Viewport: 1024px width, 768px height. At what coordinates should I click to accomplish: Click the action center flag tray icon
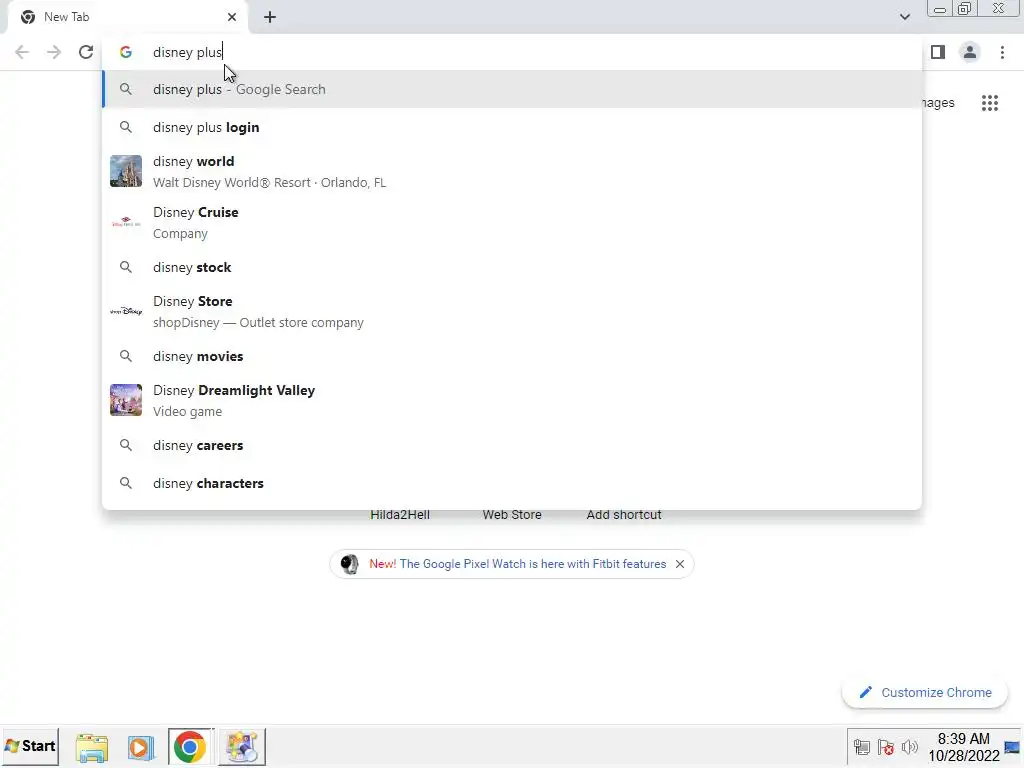[x=886, y=747]
